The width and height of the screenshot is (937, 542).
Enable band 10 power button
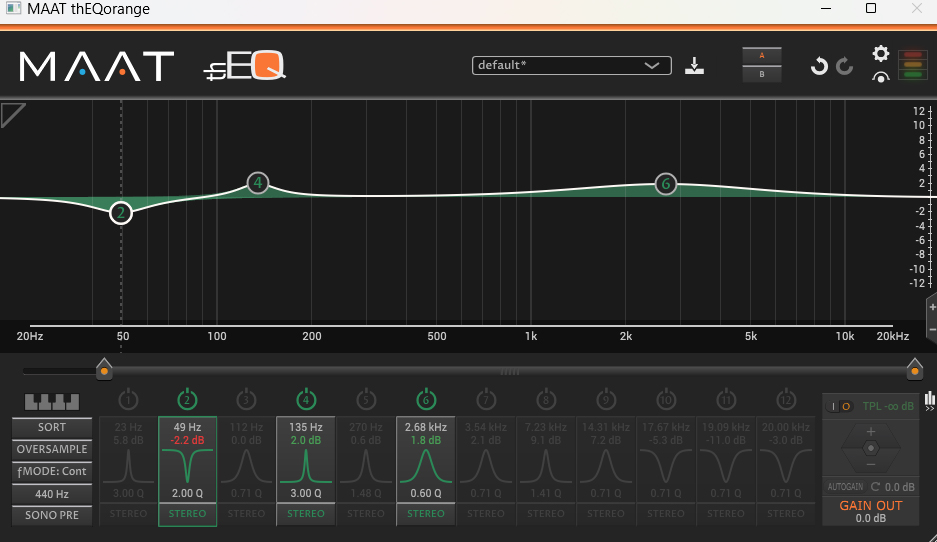666,399
